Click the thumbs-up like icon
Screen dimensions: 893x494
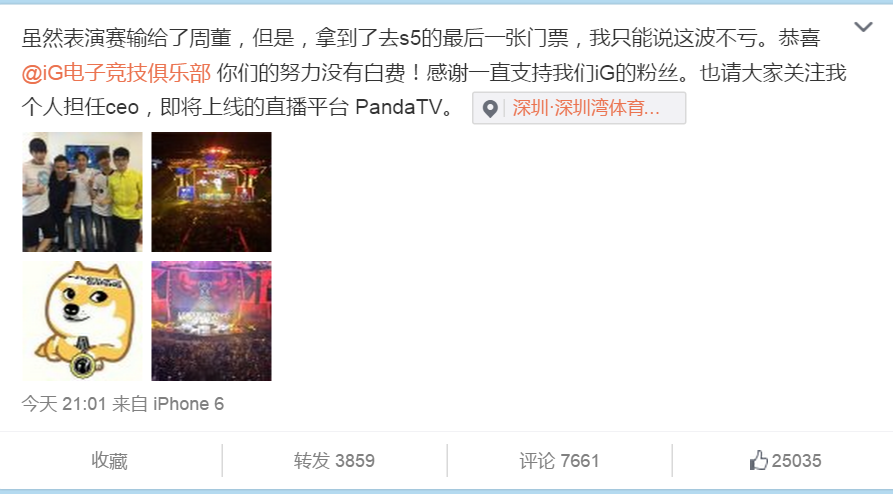pos(759,460)
